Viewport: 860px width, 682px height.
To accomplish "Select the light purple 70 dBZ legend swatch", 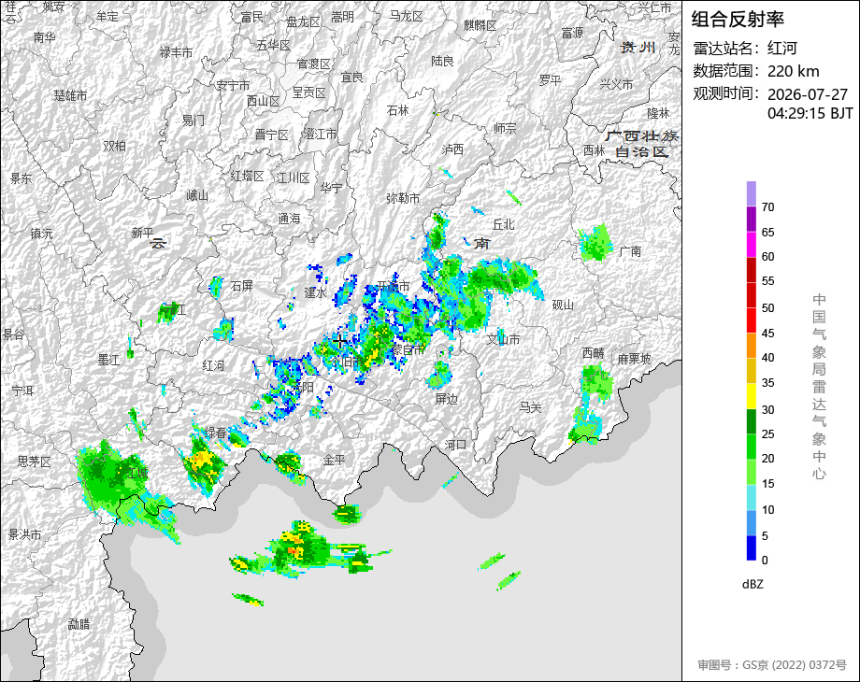I will (751, 194).
